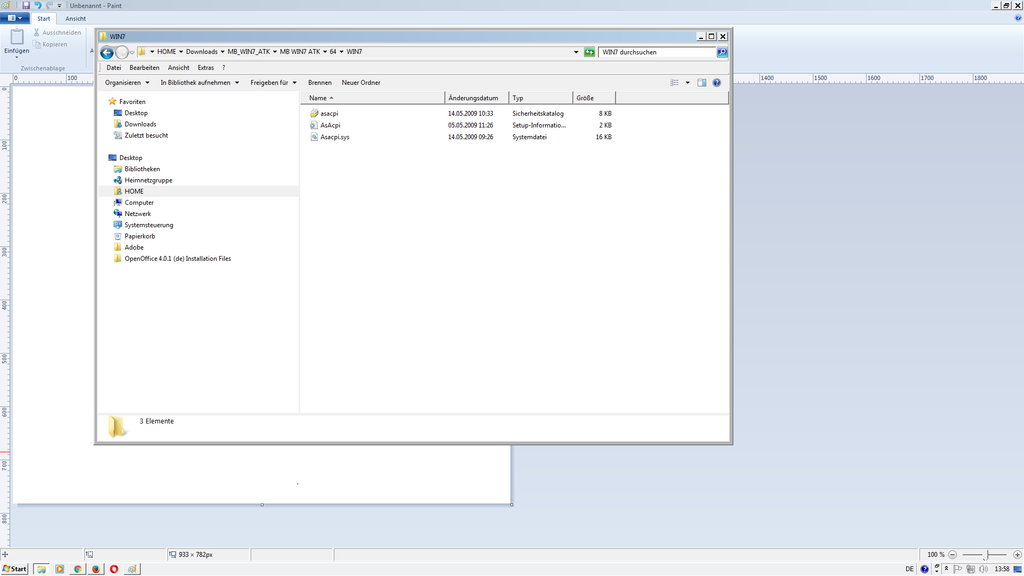This screenshot has width=1024, height=576.
Task: Open the blue Paint application menu button
Action: pos(14,18)
